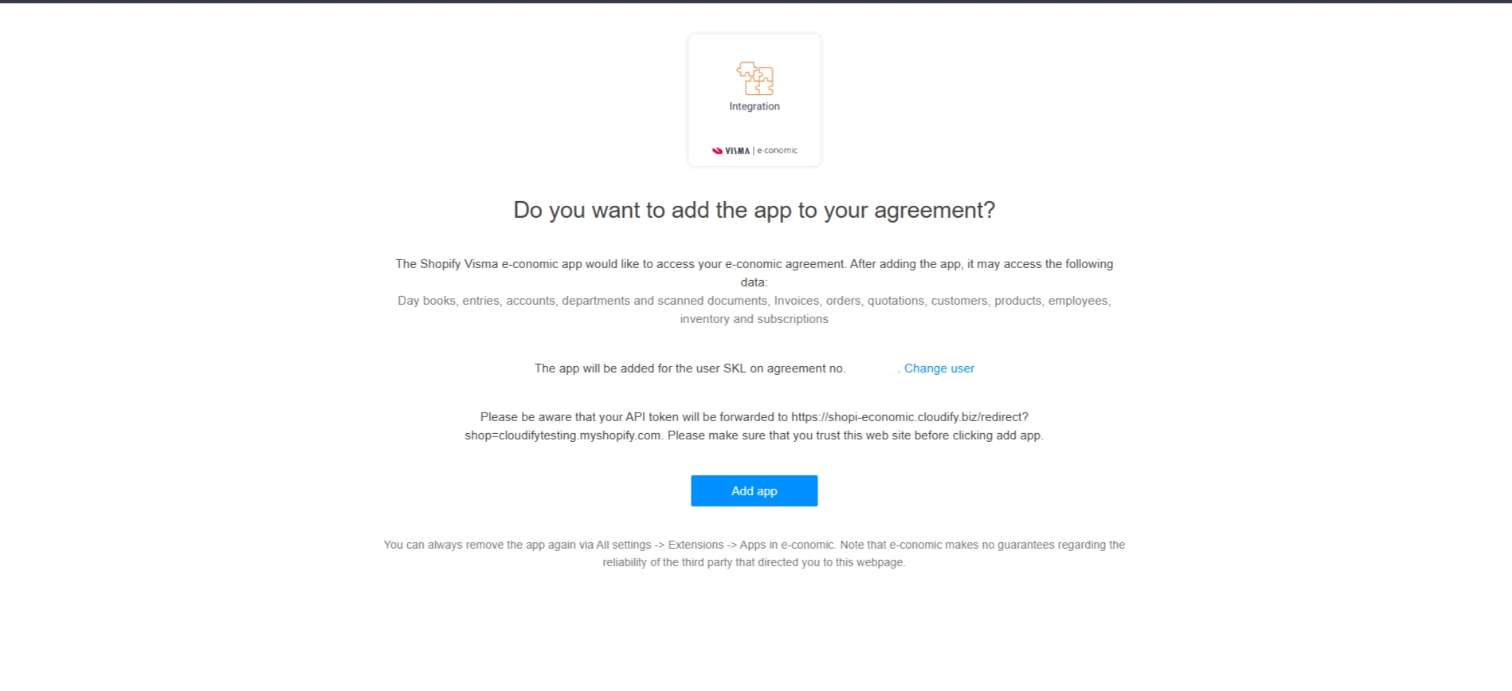Click the Visma e-conomic logo
Screen dimensions: 1512x691
click(755, 151)
